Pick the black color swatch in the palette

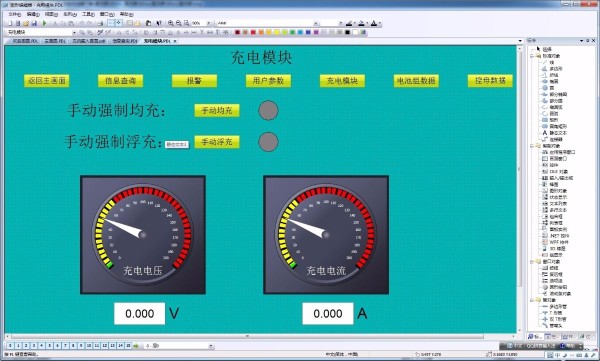click(347, 33)
